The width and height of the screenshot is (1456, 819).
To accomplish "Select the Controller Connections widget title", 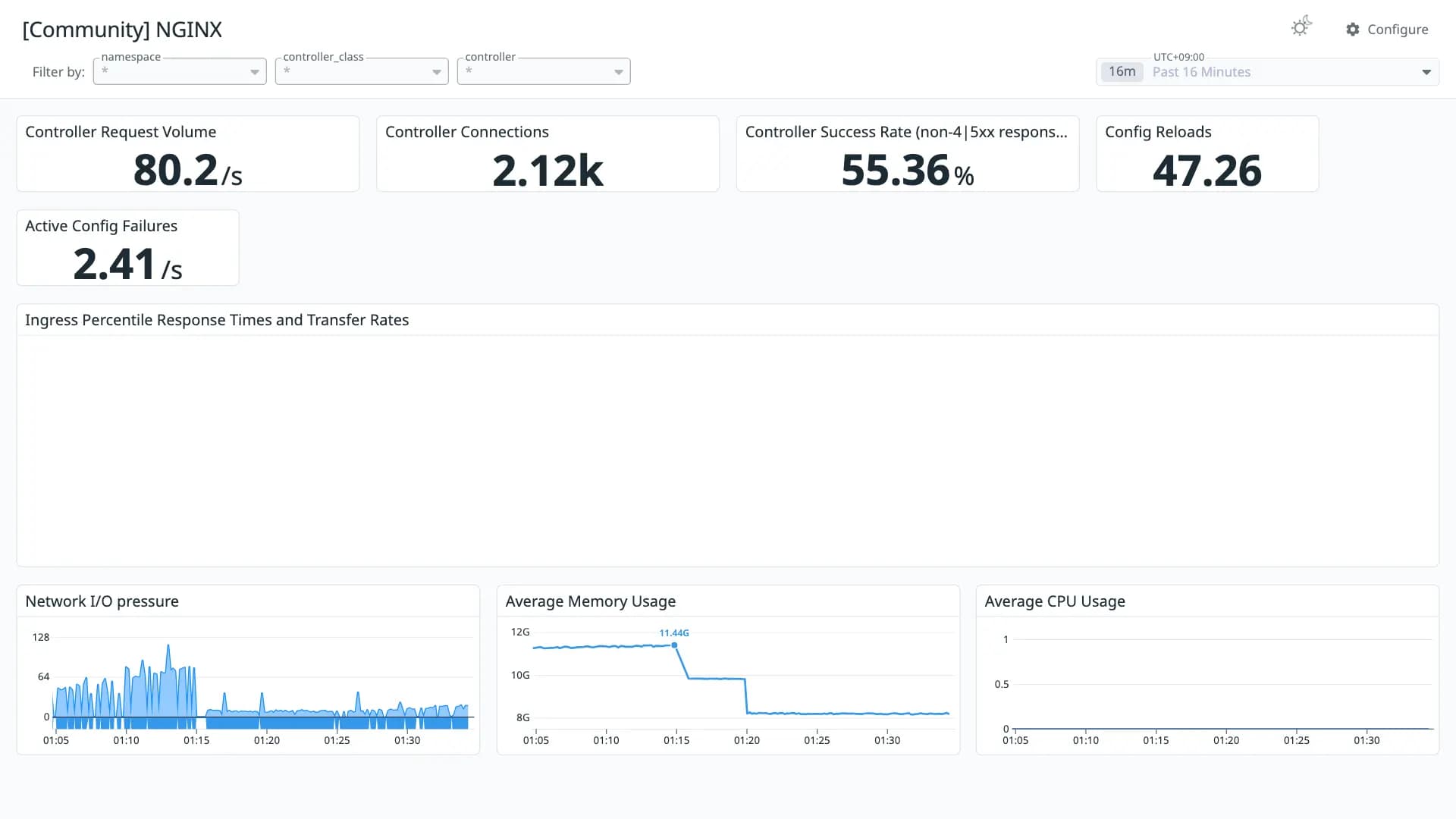I will tap(467, 132).
